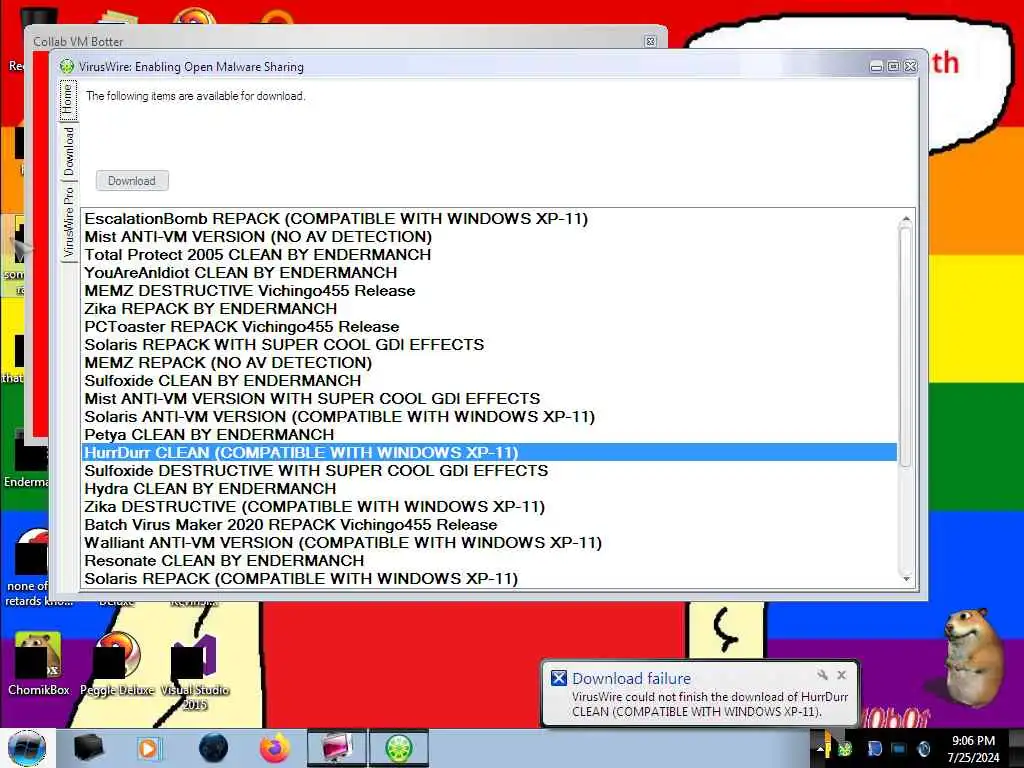Select MEMZ REPACK (NO AV DETECTION)
1024x768 pixels.
coord(489,362)
